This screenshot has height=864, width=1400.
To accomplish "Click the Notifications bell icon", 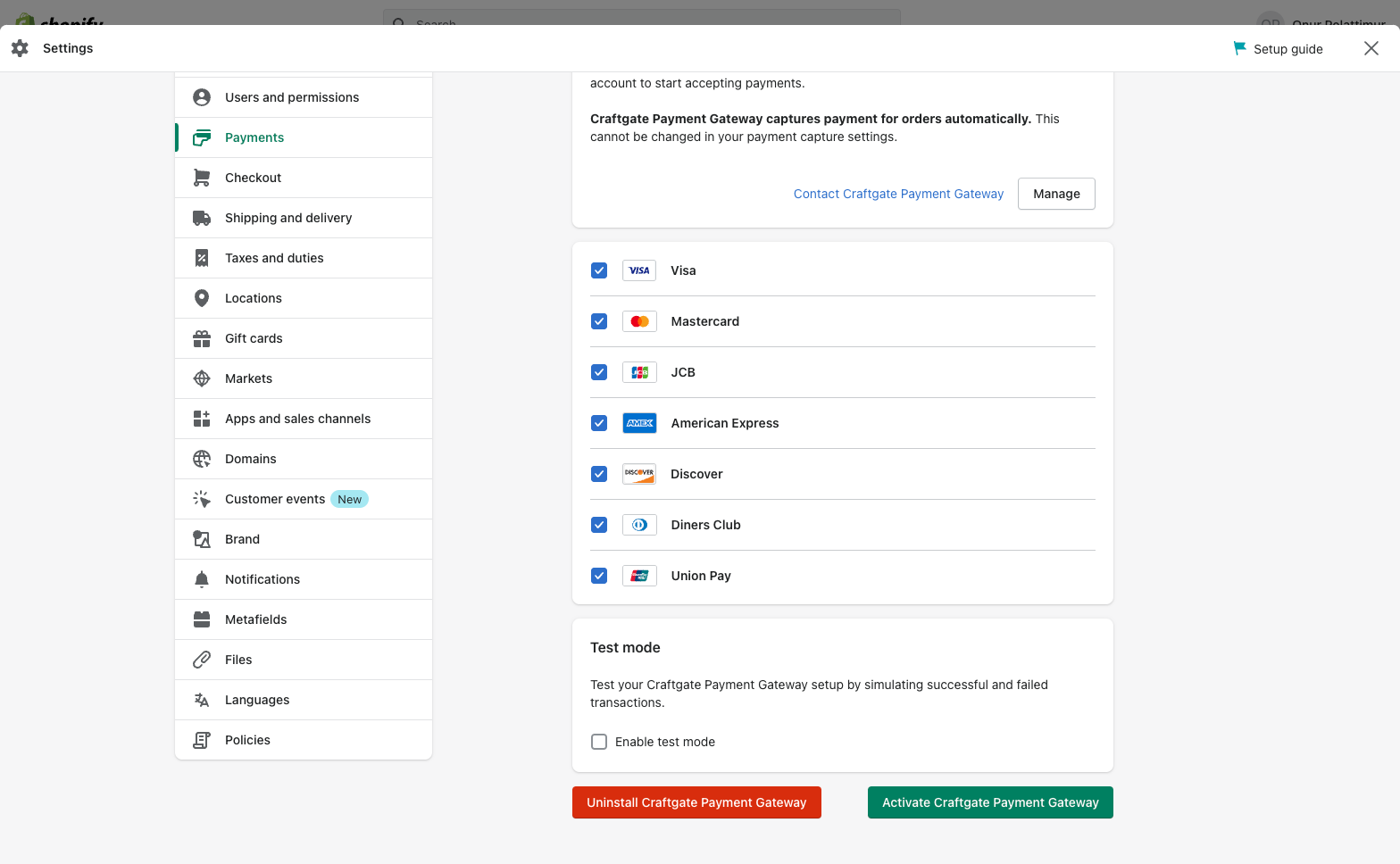I will point(202,579).
